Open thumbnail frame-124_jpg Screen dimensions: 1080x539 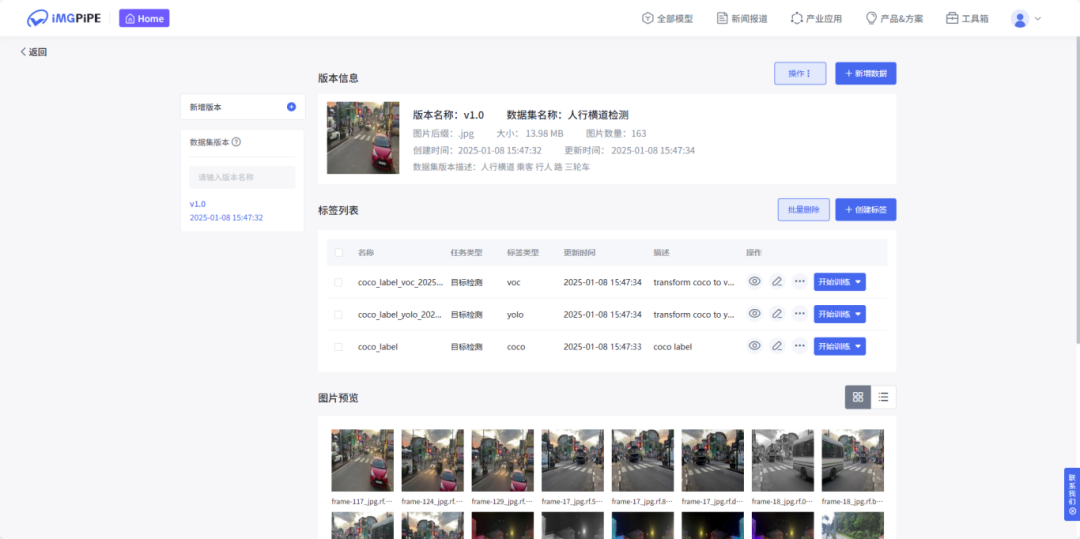(433, 461)
